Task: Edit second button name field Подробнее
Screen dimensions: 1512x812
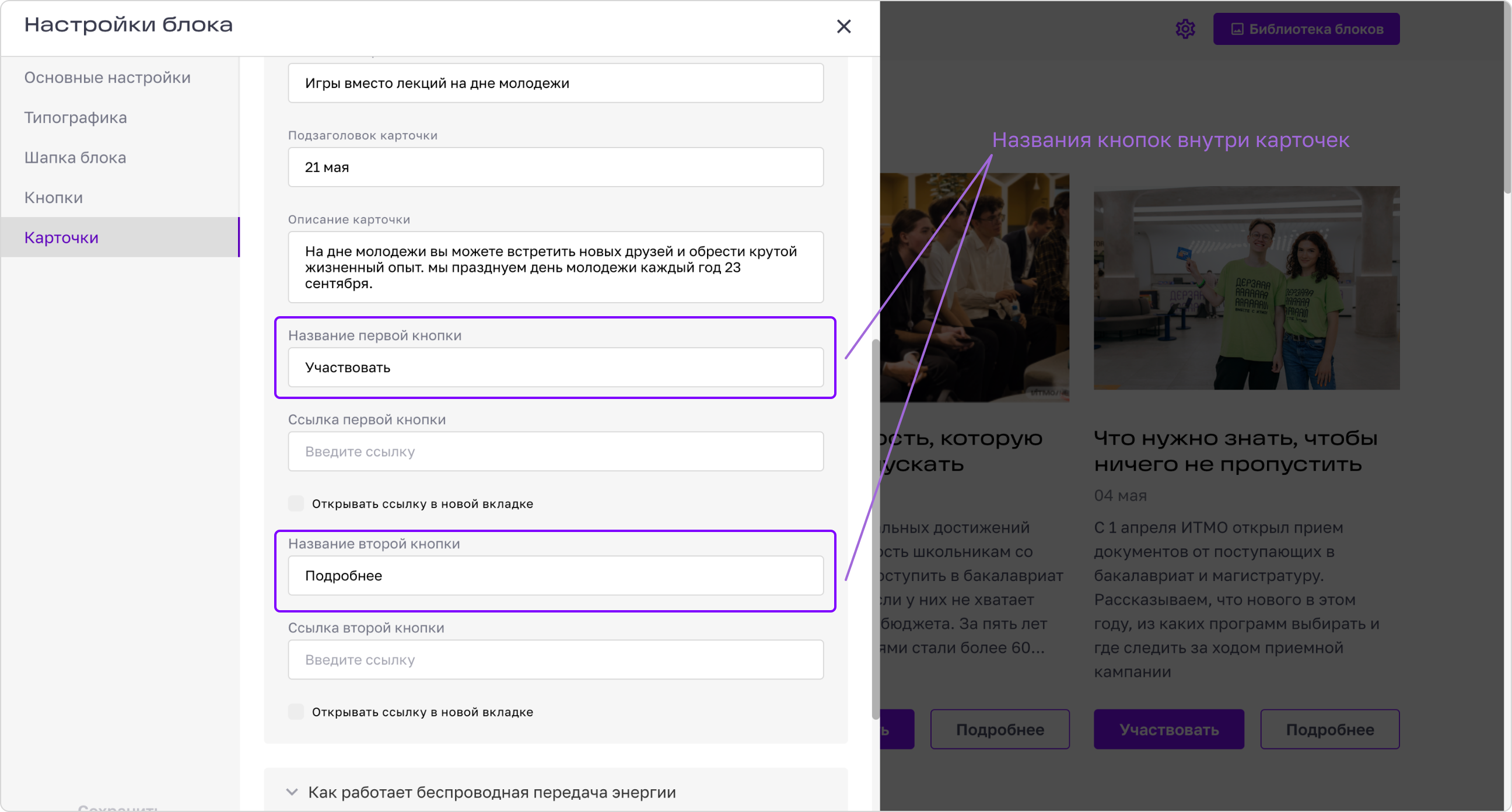Action: [x=555, y=575]
